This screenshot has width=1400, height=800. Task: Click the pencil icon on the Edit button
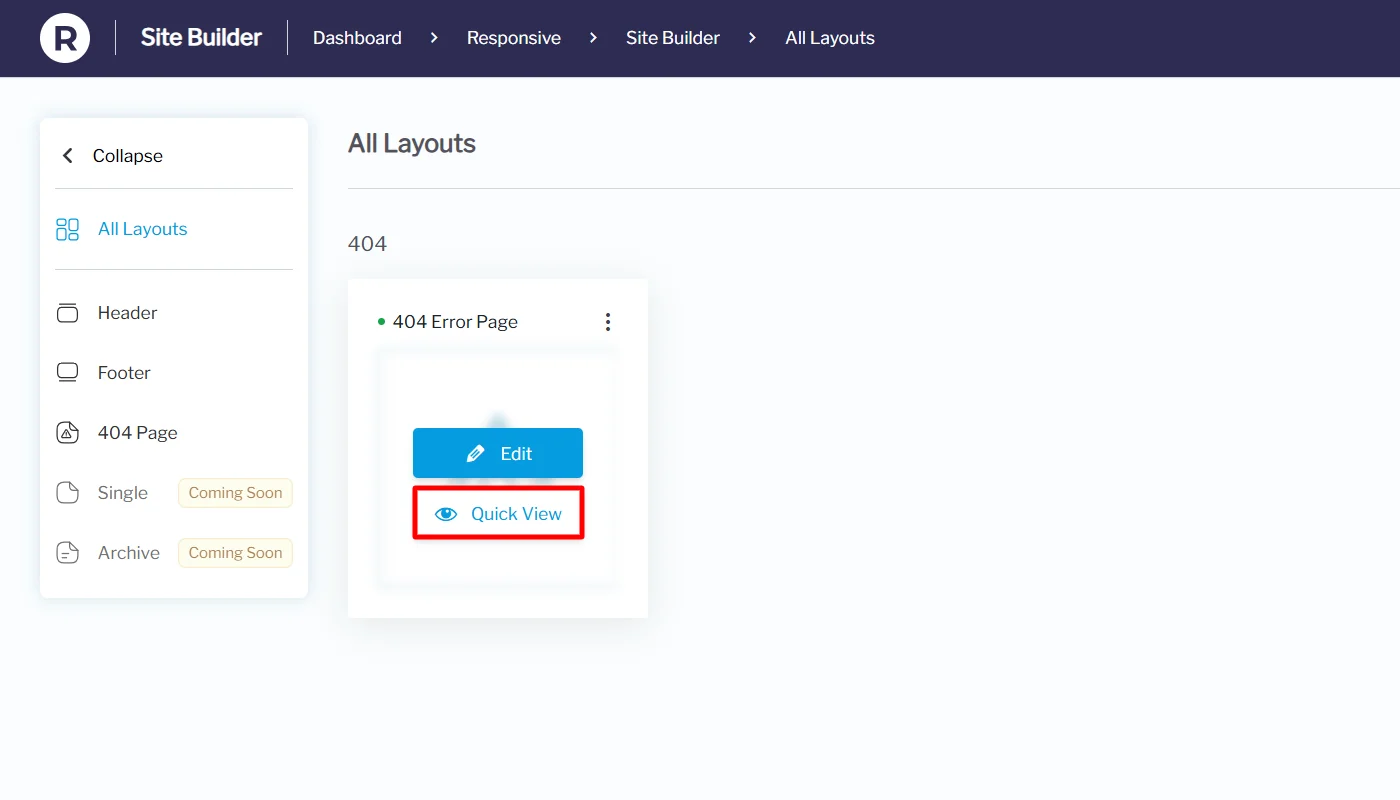tap(476, 454)
